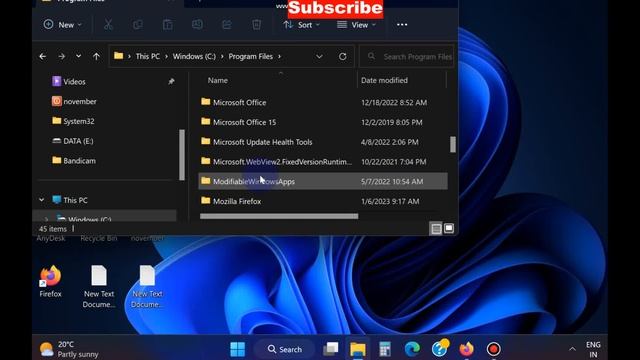This screenshot has width=640, height=360.
Task: Open Calculator from the taskbar
Action: coord(384,349)
